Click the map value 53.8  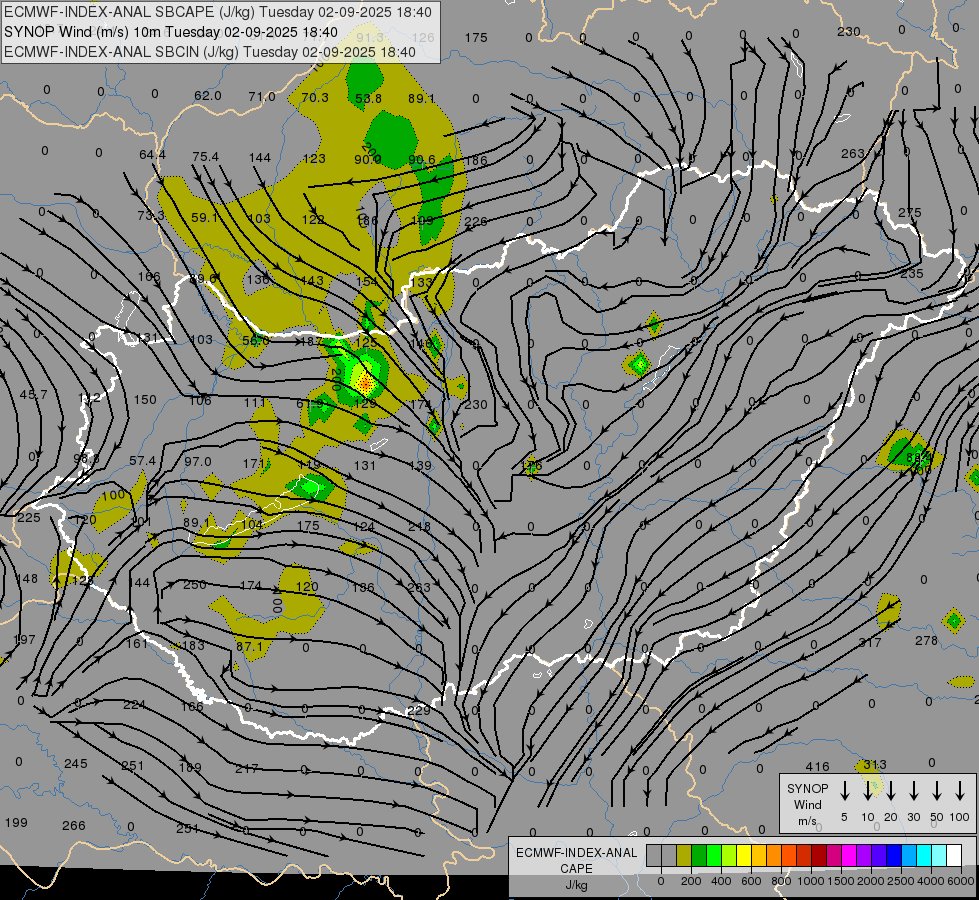coord(368,98)
